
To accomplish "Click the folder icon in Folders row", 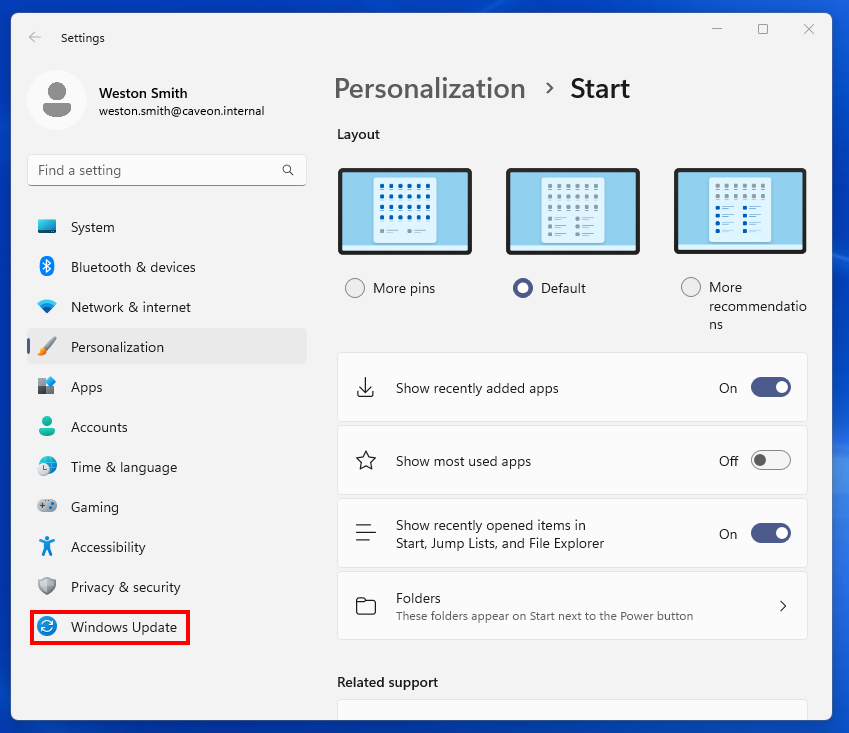I will click(x=366, y=606).
